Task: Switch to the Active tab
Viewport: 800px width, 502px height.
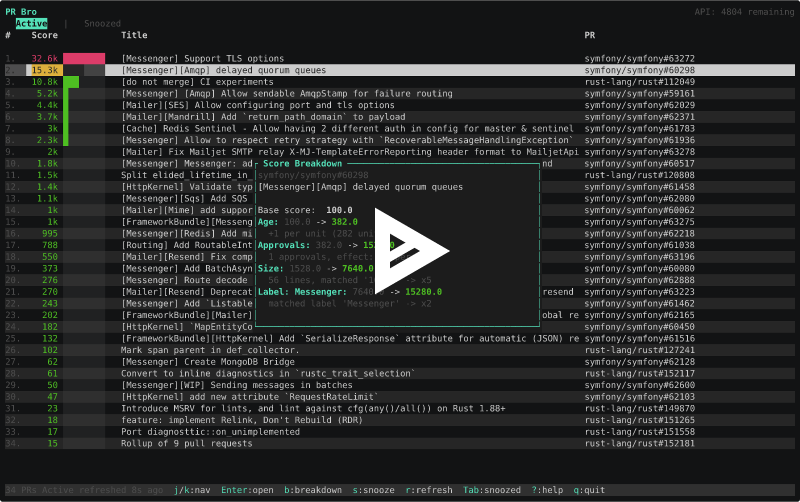Action: coord(31,23)
